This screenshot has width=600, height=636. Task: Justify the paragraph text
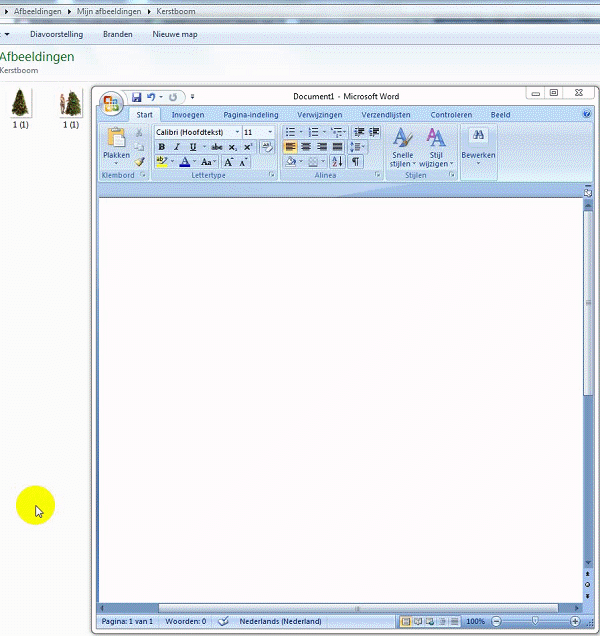pos(338,147)
